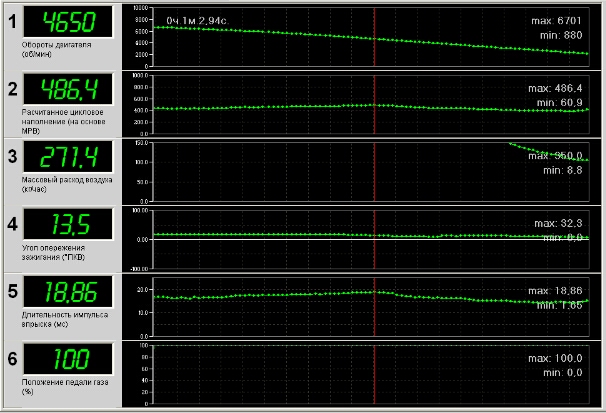Click the red time cursor in RPM graph
This screenshot has height=413, width=606.
(x=374, y=37)
